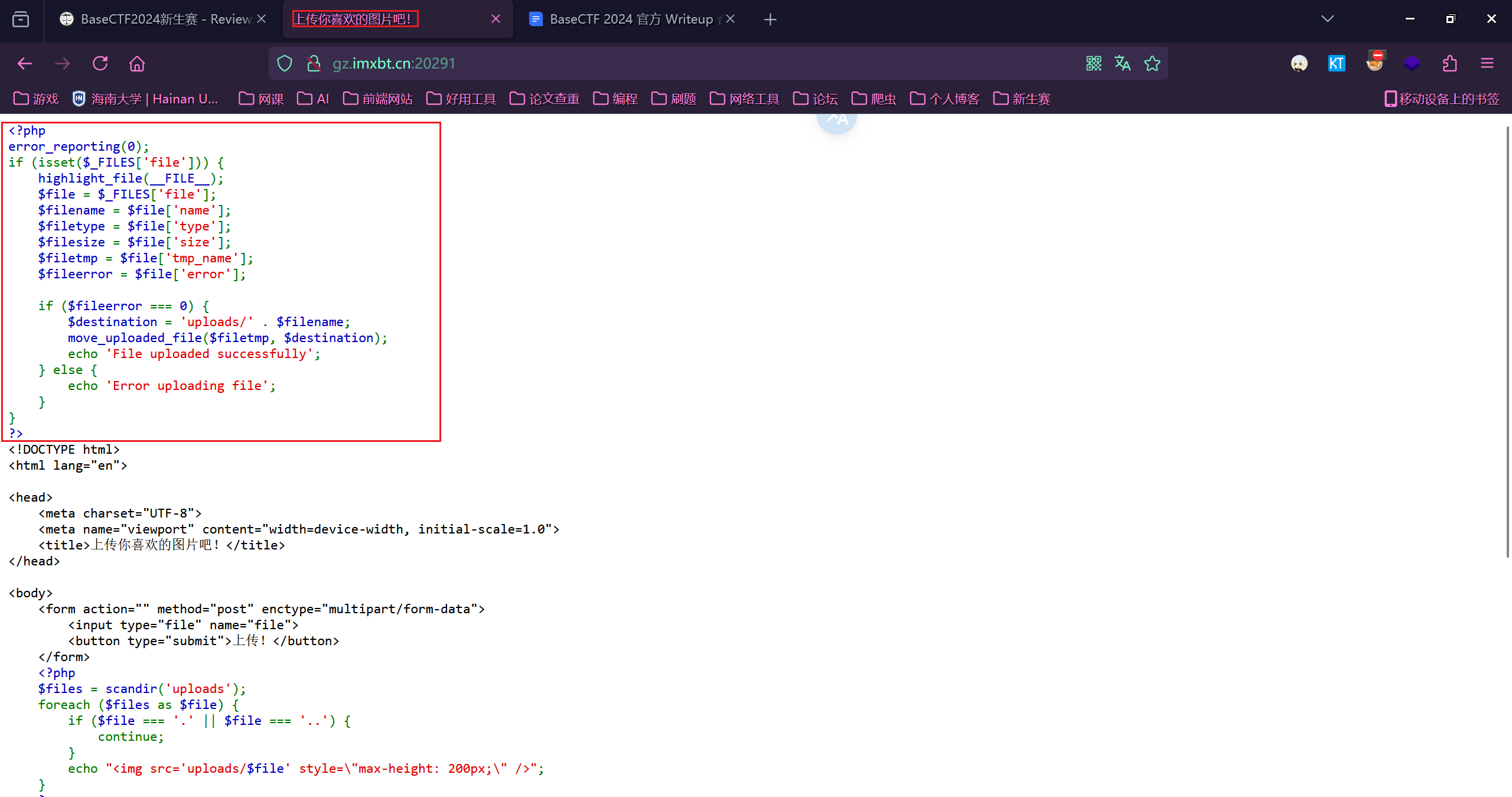Reload the current page
Screen dimensions: 1512x797
(100, 63)
